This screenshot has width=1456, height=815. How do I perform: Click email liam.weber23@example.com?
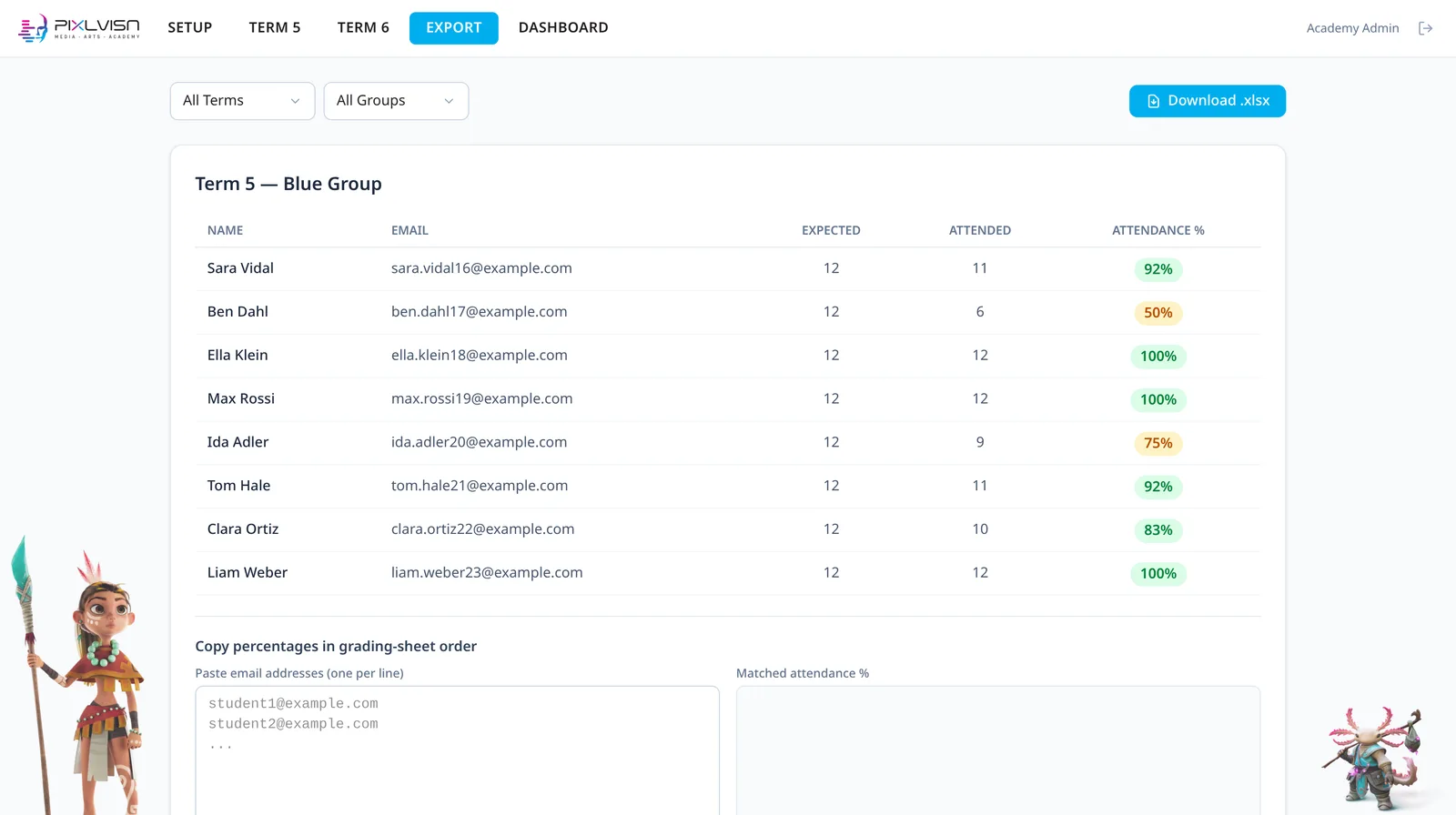click(x=487, y=573)
